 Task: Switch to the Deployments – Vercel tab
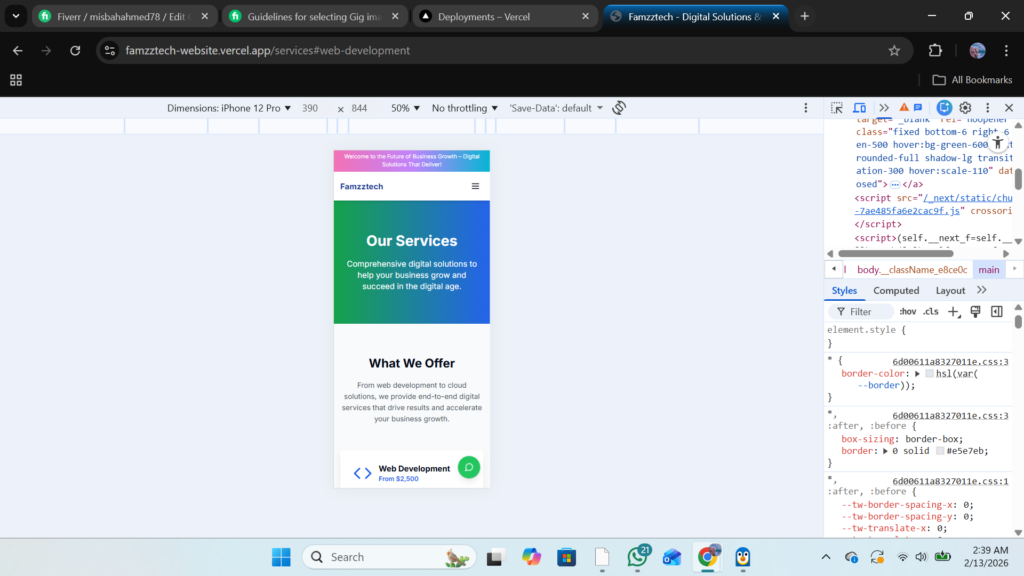(504, 16)
